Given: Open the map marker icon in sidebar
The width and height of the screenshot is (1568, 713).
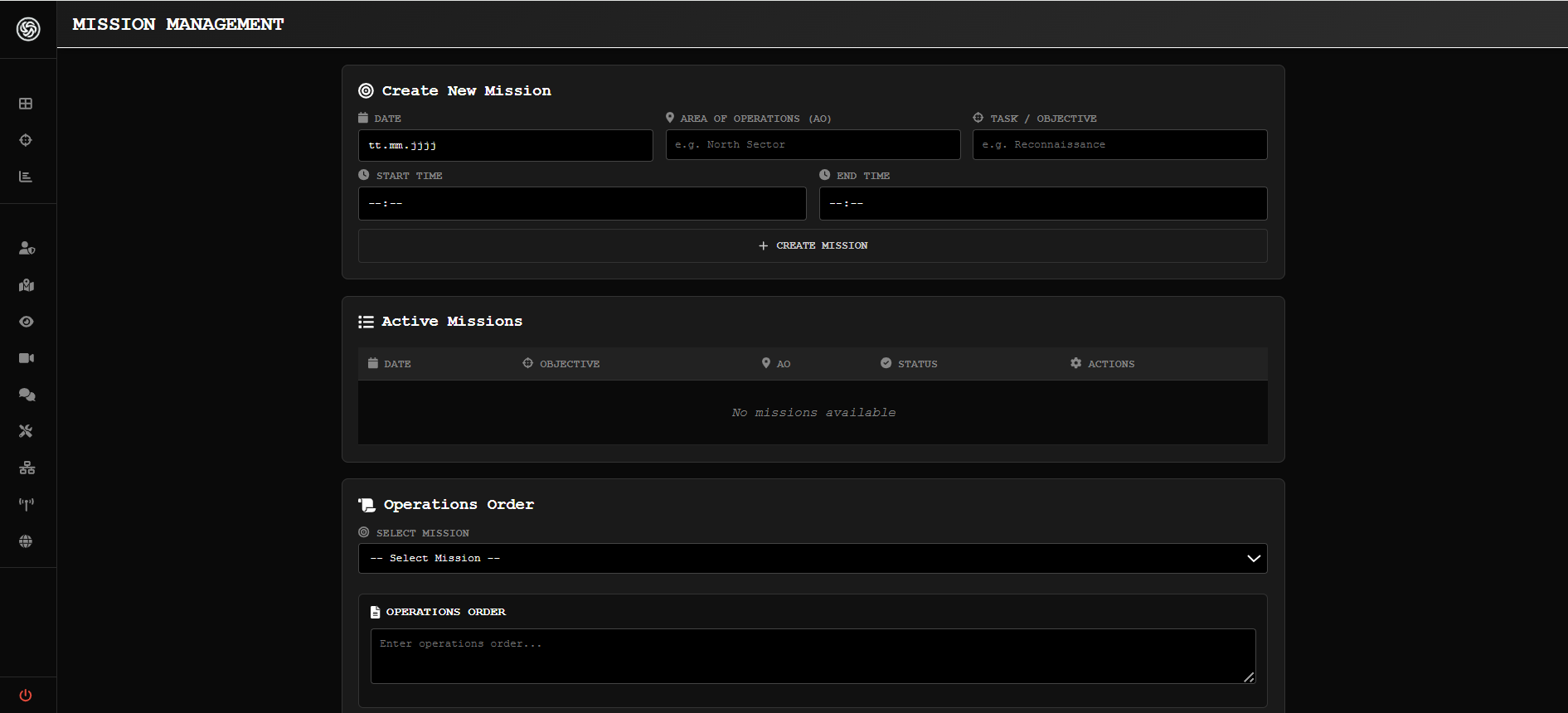Looking at the screenshot, I should pos(27,285).
